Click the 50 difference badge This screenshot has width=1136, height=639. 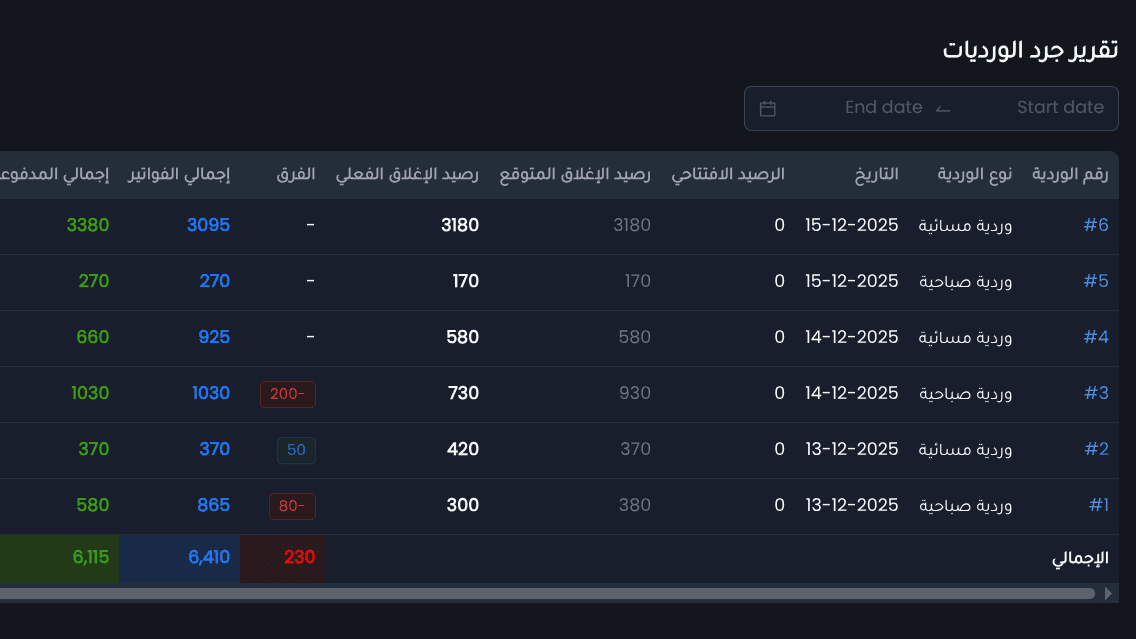[x=296, y=450]
